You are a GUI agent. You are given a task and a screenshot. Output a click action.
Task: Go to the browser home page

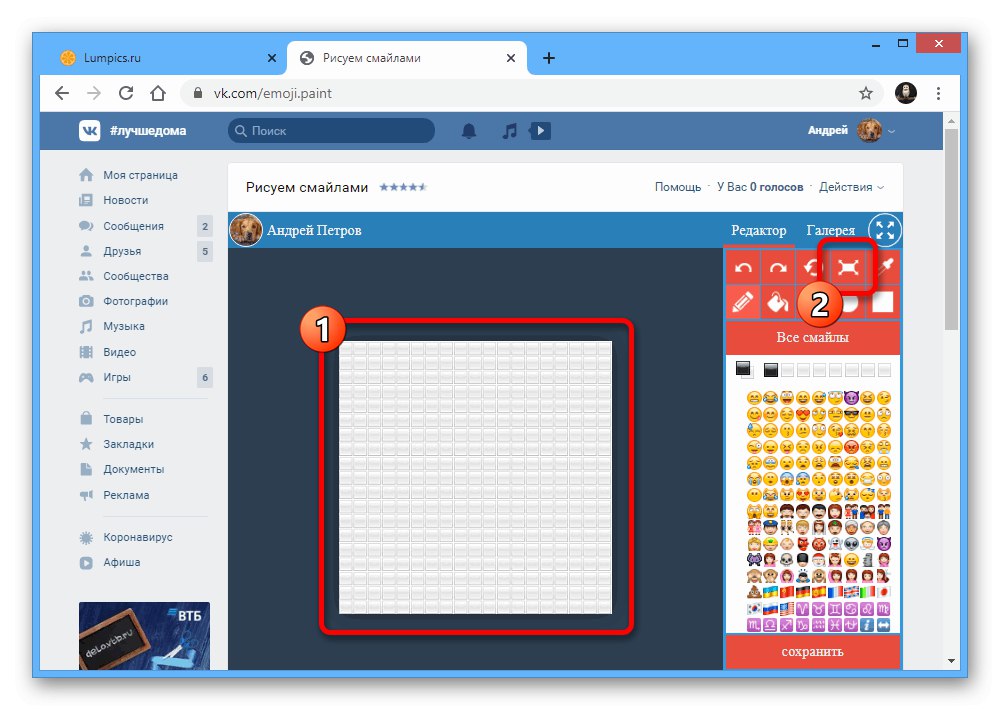pyautogui.click(x=158, y=93)
